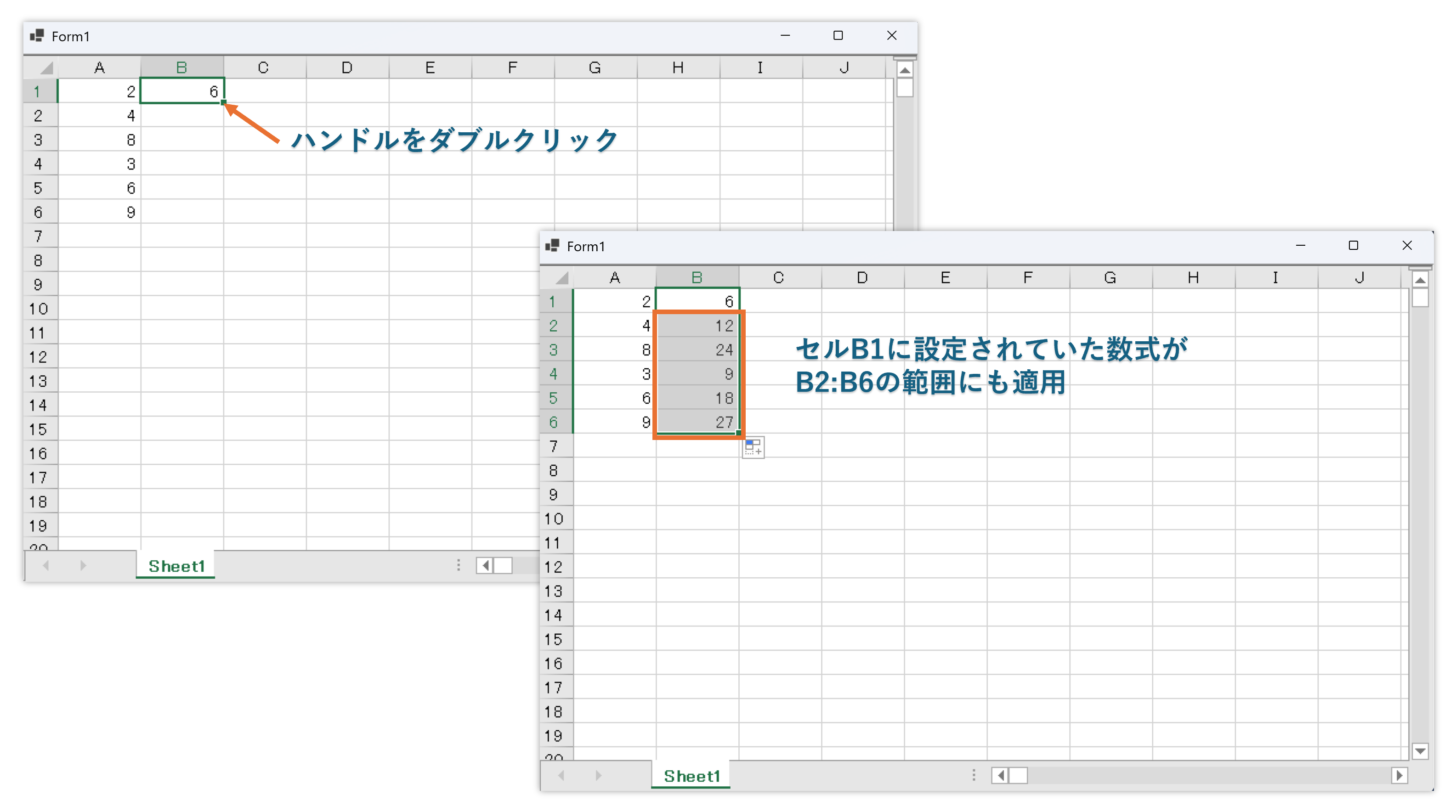Click previous sheet arrow in the back window
Screen dimensions: 1456x812
46,565
